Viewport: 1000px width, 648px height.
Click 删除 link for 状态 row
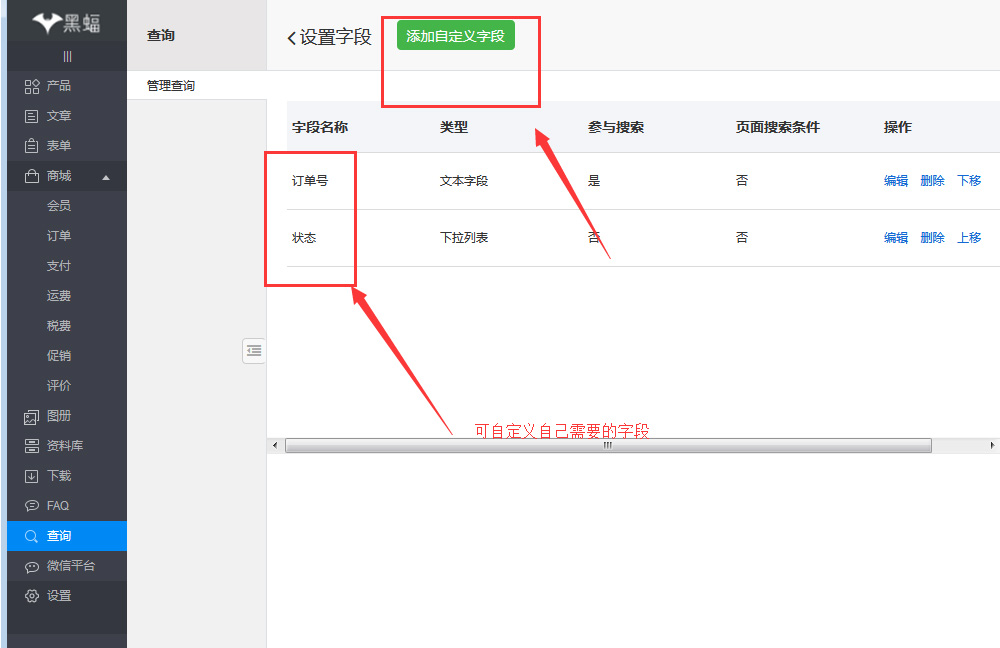932,238
